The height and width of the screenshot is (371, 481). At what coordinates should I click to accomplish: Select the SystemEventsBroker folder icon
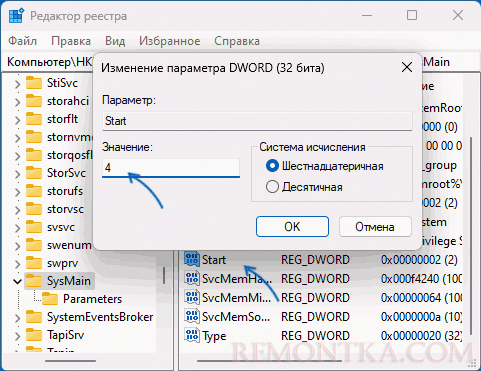click(34, 317)
